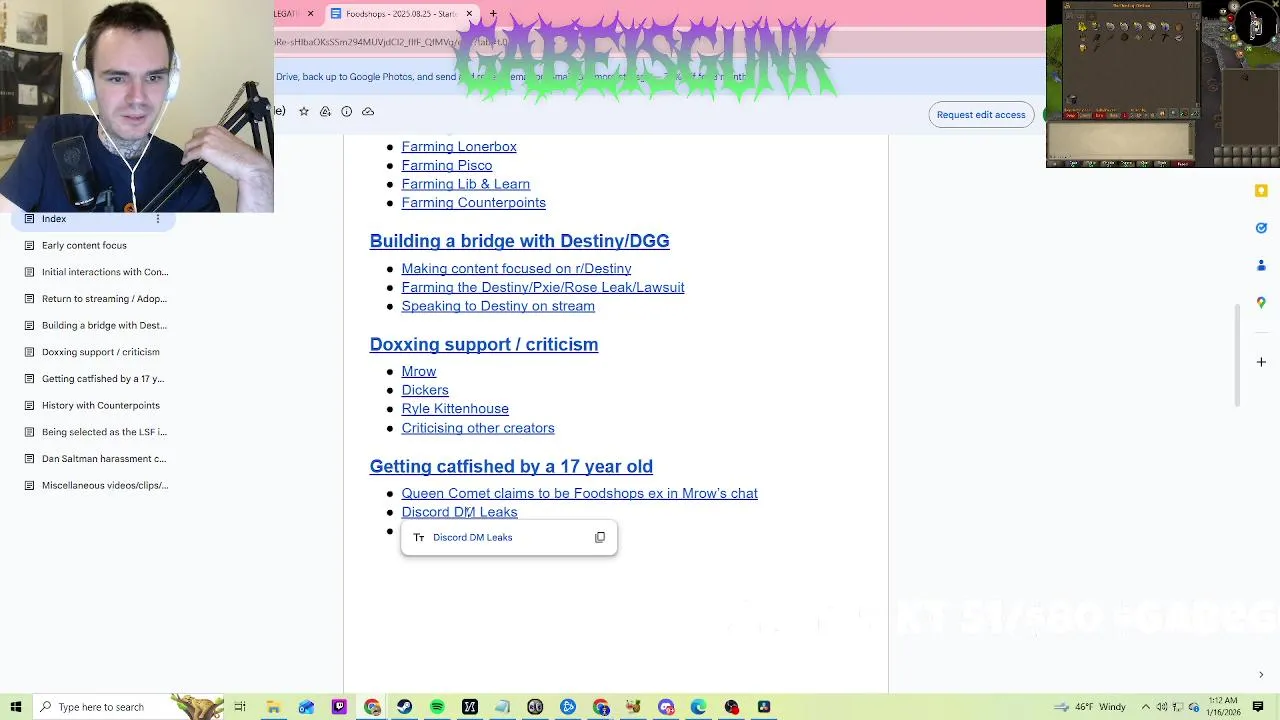Click Request edit access button
1280x720 pixels.
tap(981, 114)
